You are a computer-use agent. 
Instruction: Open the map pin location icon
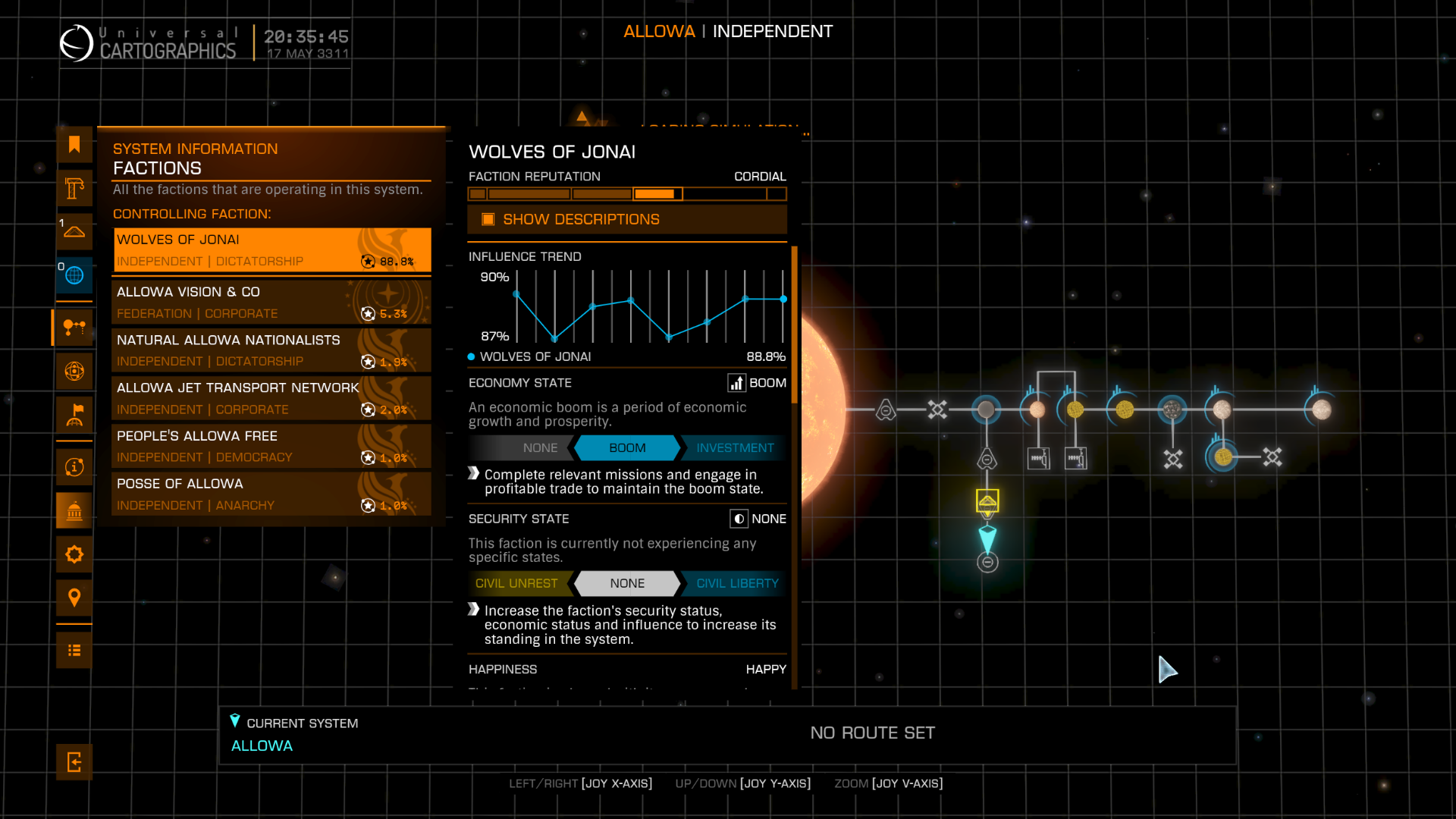74,598
